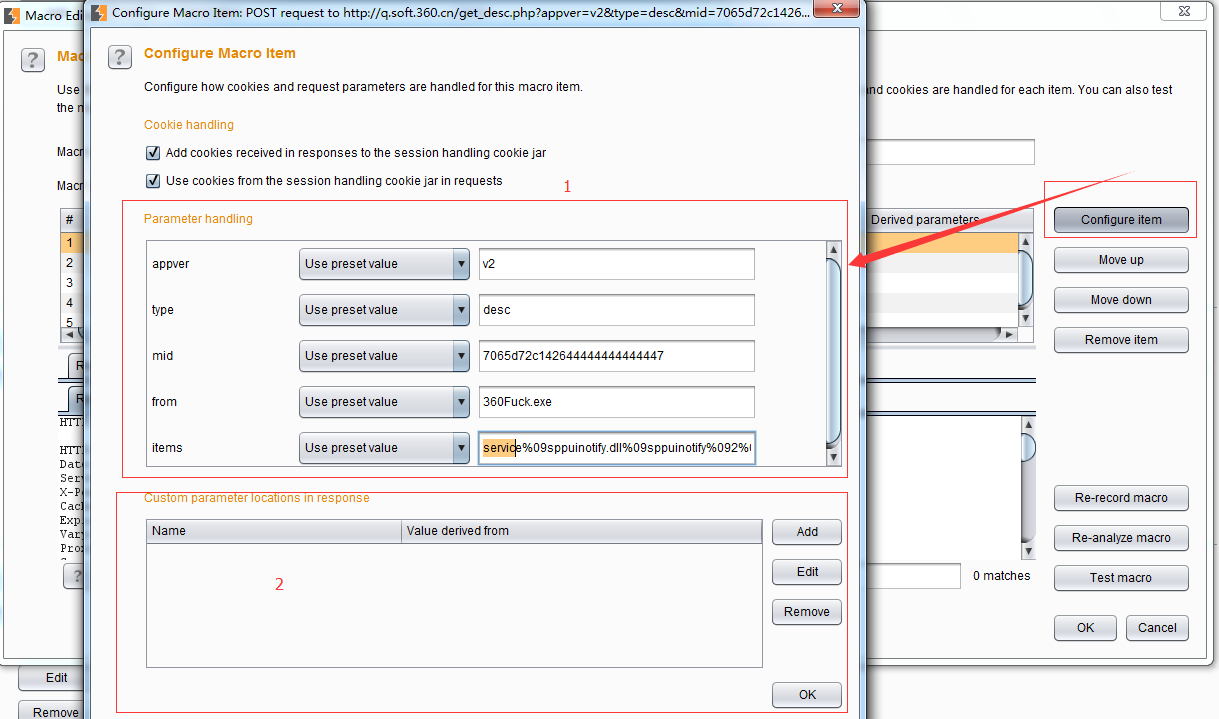Close the Configure Macro Item dialog
This screenshot has width=1219, height=719.
pos(838,11)
